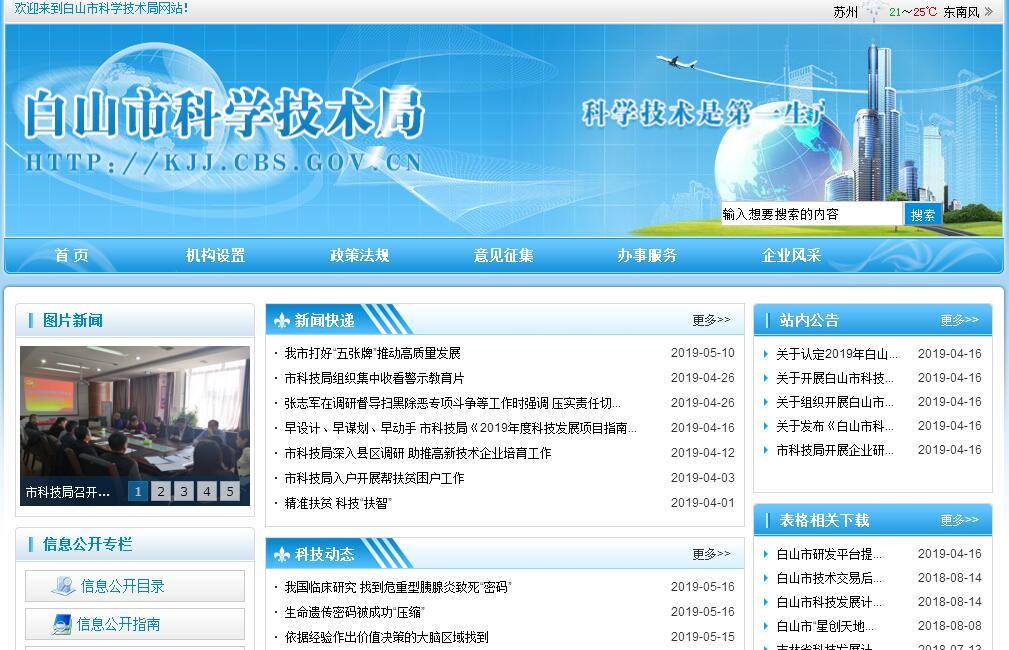Open 更多>> in the 表格相关下载 section
The image size is (1009, 650).
click(x=959, y=520)
